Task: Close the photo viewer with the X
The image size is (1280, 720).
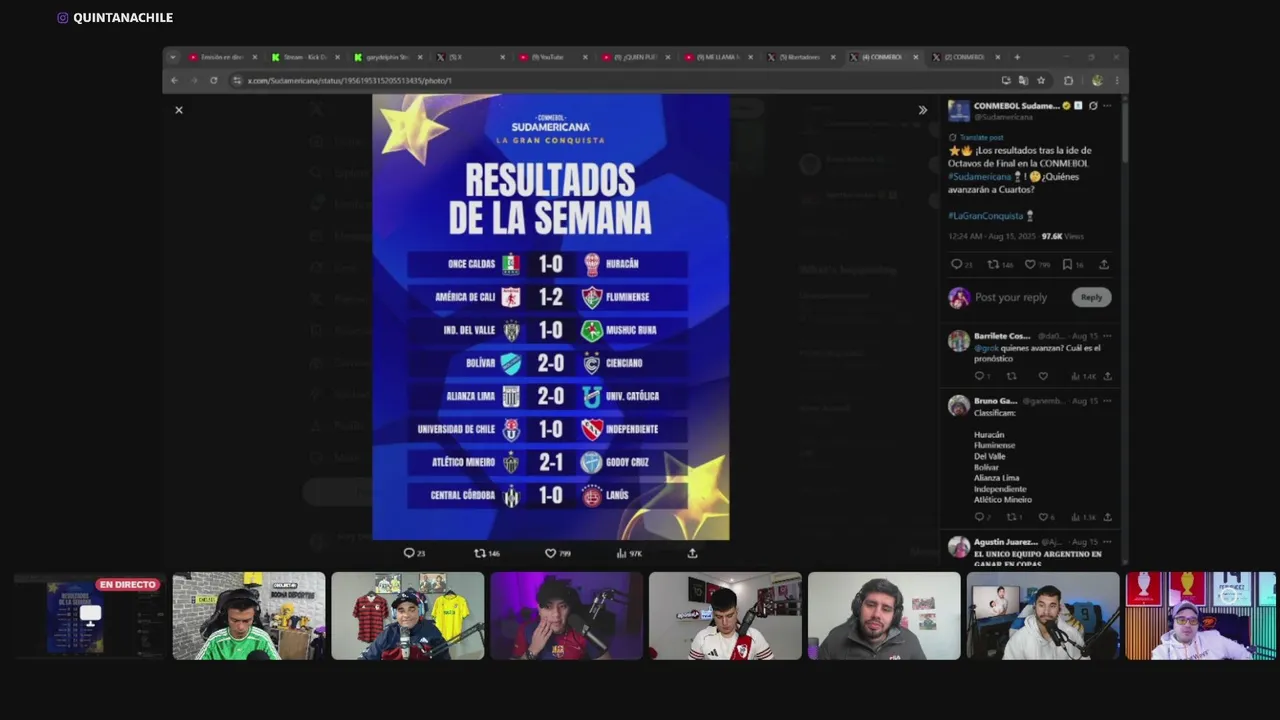Action: (179, 110)
